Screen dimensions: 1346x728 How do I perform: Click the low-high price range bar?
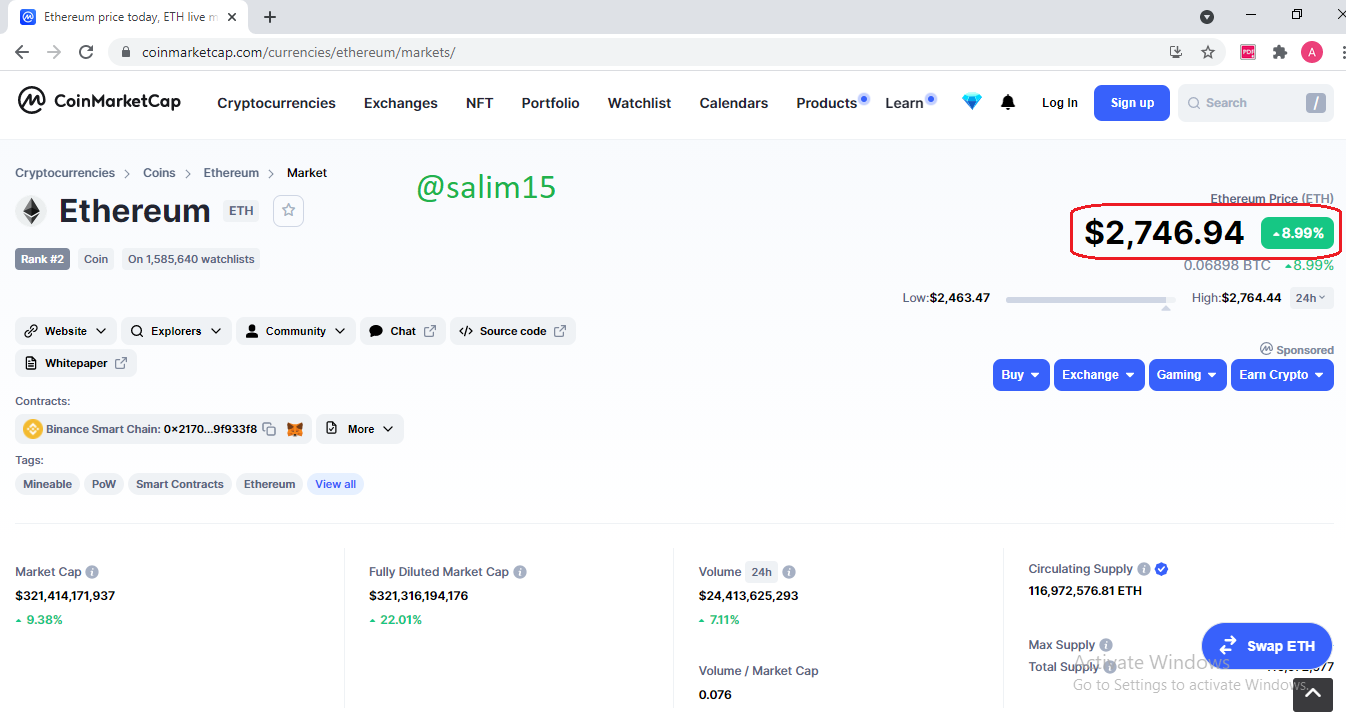pyautogui.click(x=1091, y=299)
